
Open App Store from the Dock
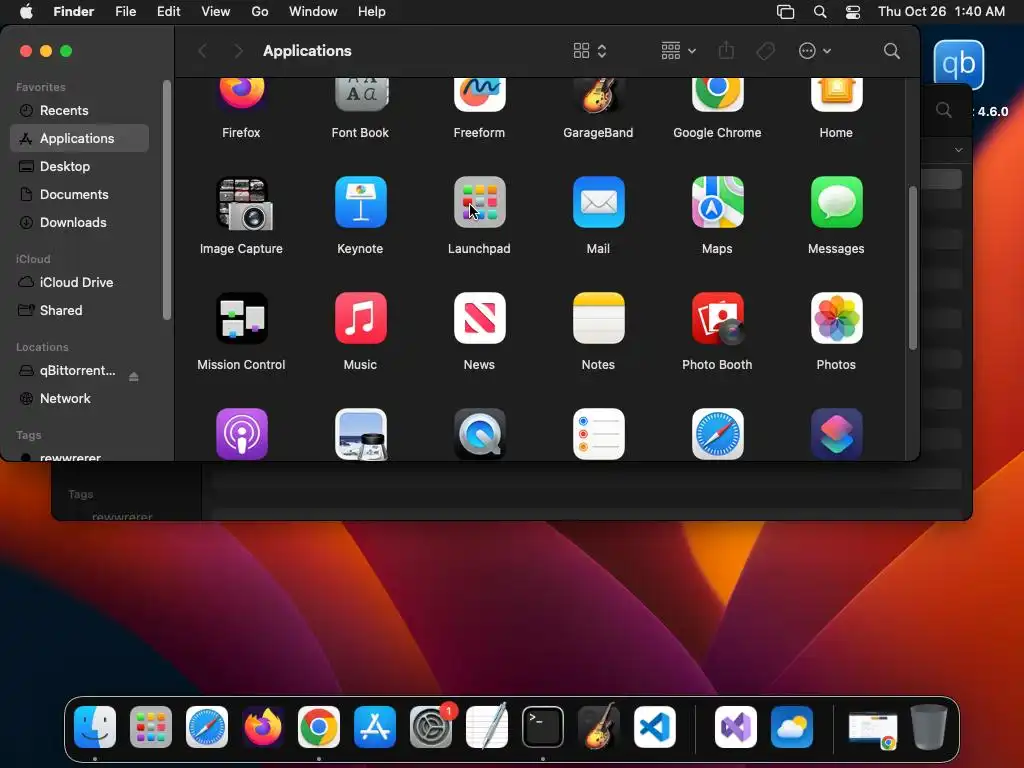[375, 727]
